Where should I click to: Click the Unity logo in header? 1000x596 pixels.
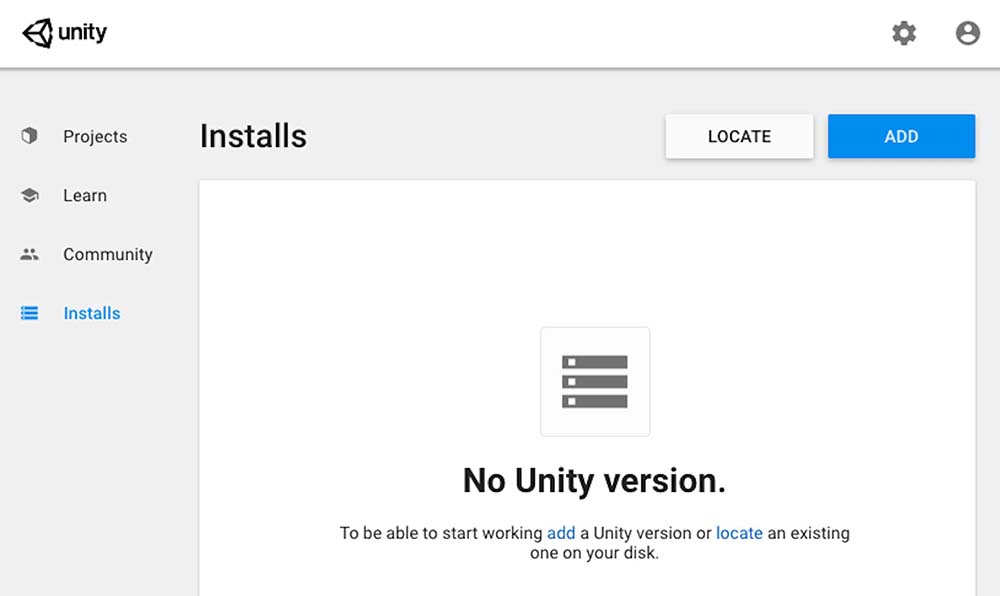click(64, 33)
